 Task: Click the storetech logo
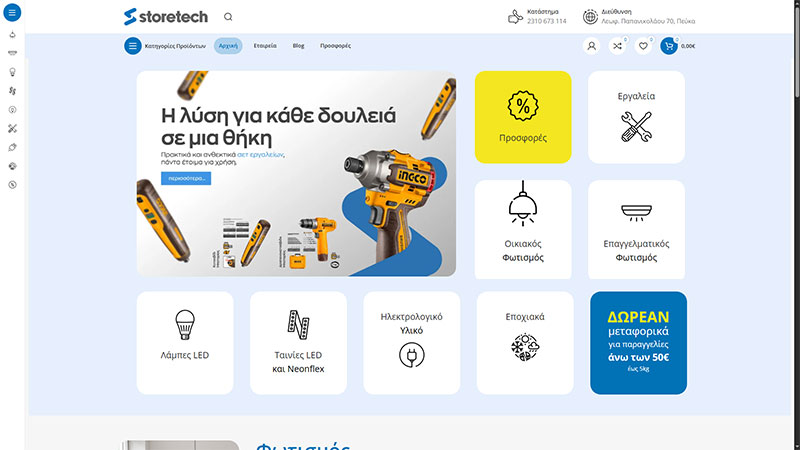click(166, 17)
